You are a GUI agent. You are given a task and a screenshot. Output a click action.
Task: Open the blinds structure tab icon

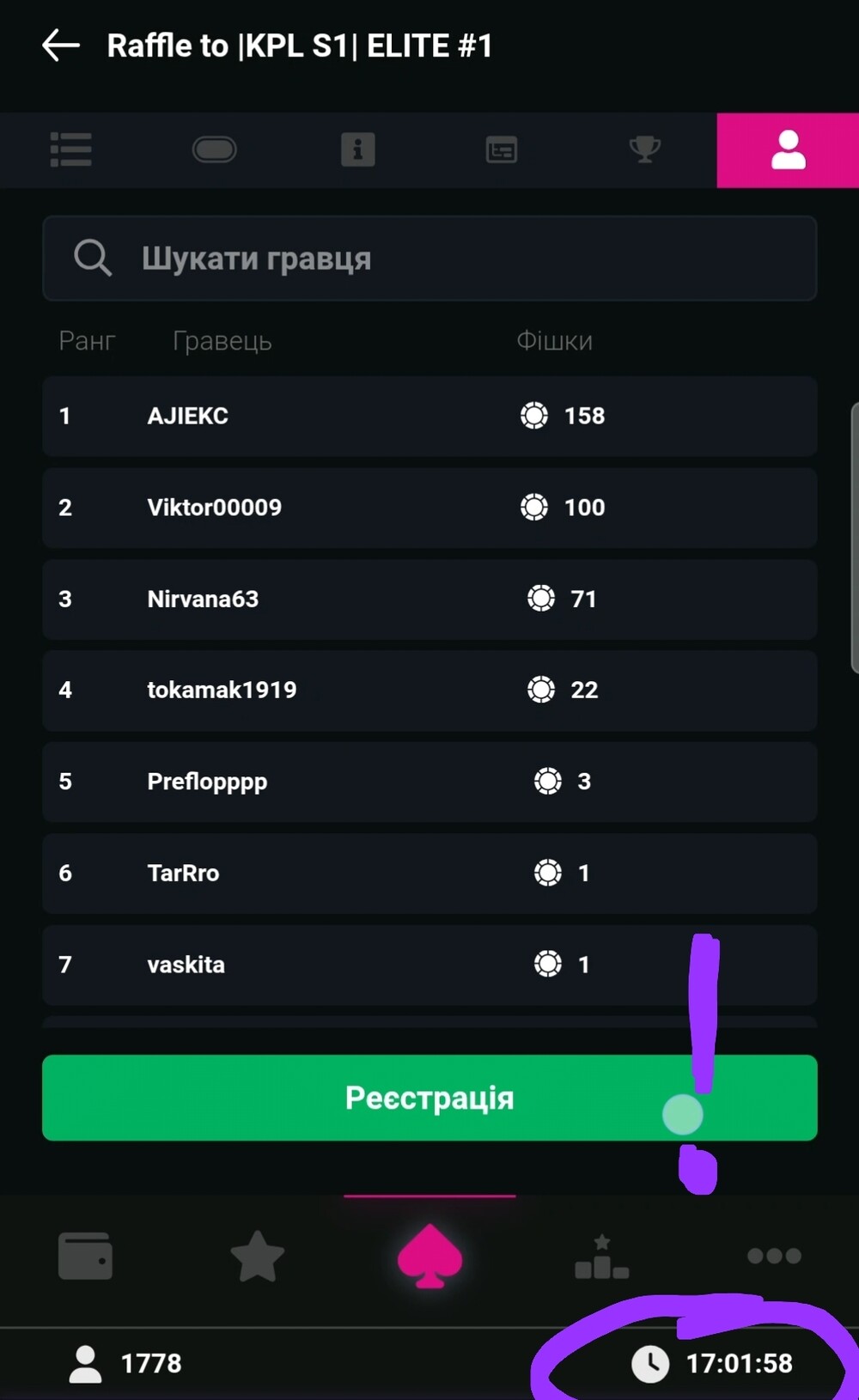pos(502,149)
